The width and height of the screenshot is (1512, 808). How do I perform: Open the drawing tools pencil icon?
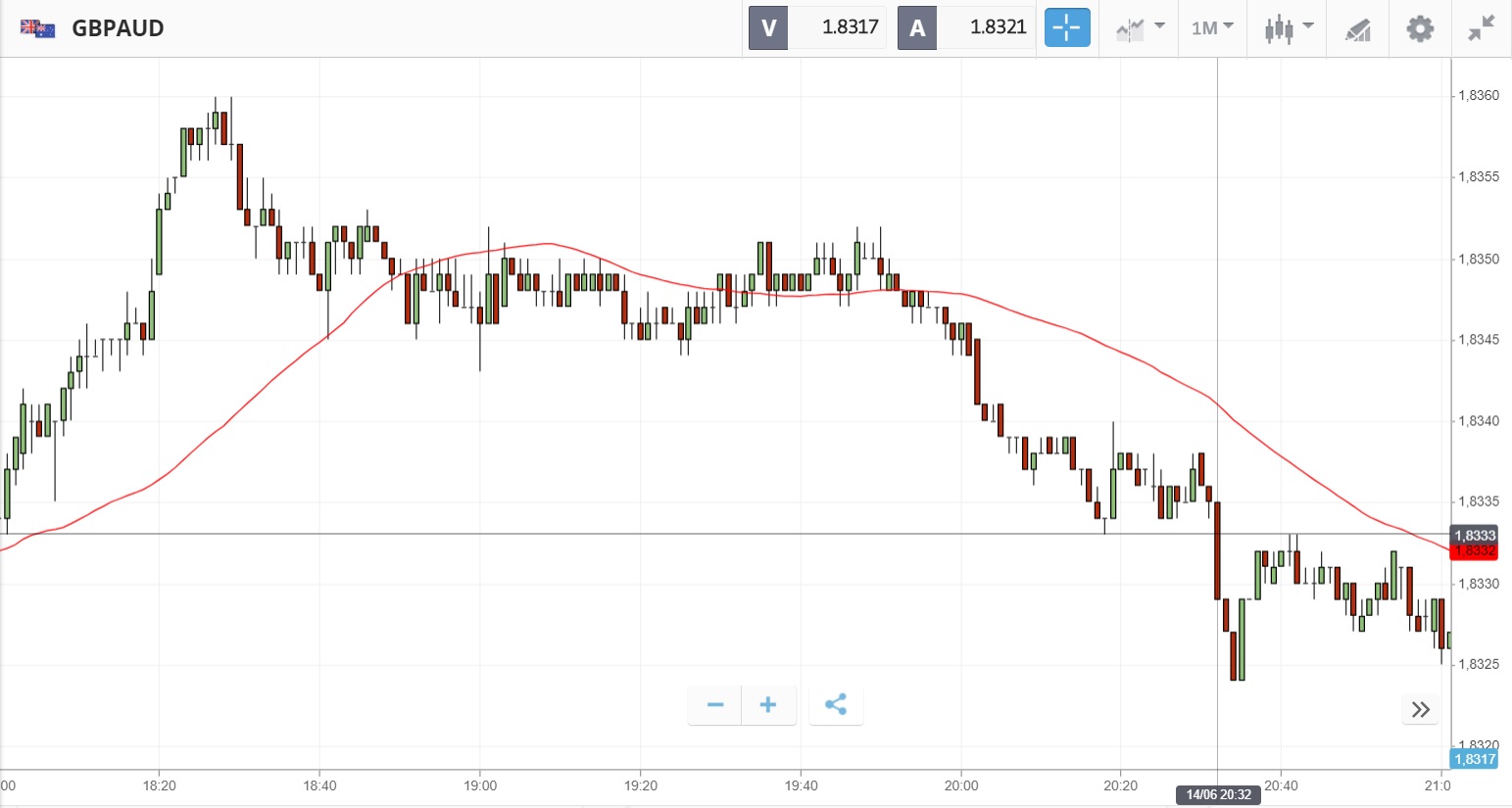pos(1357,29)
